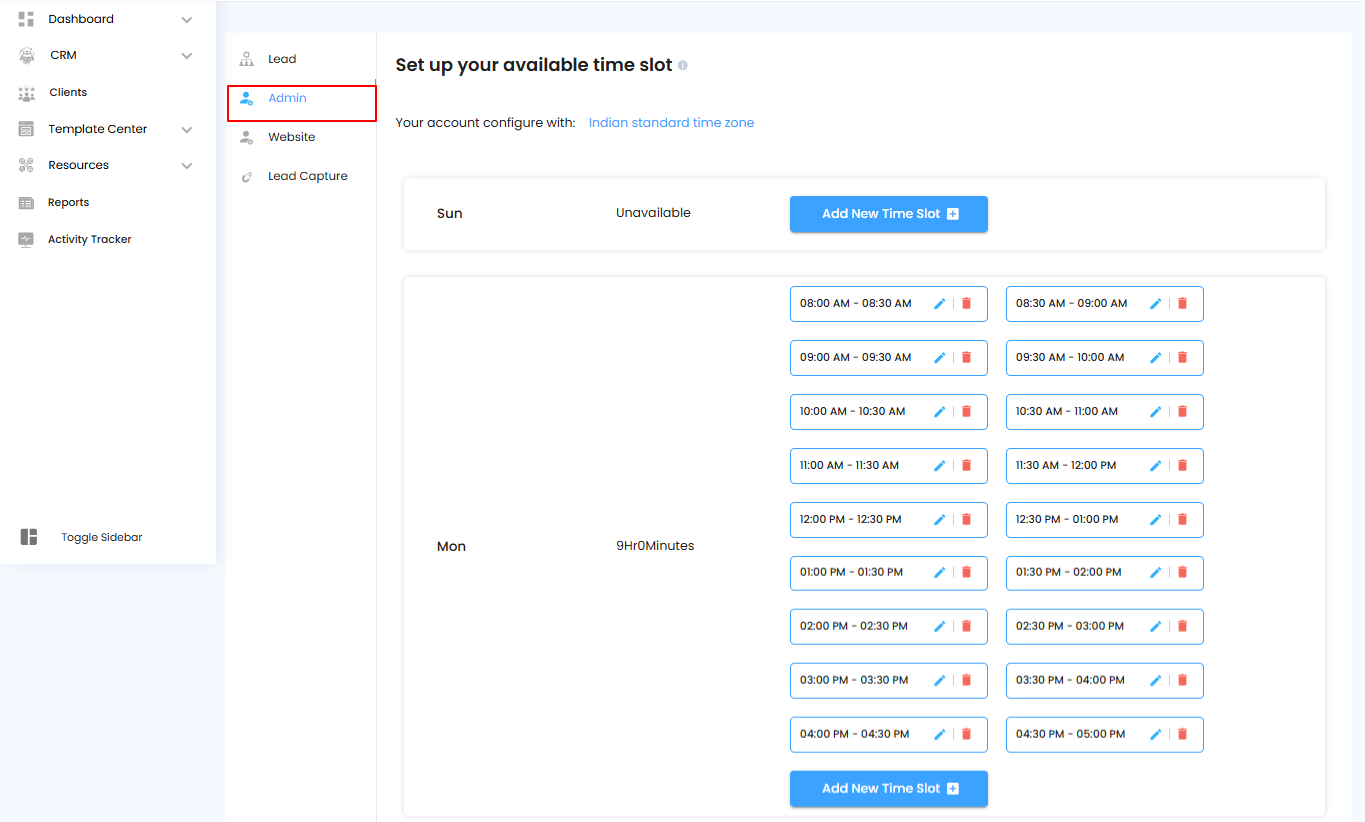Delete the 04:30 PM - 05:00 PM slot
This screenshot has width=1365, height=822.
(1182, 734)
